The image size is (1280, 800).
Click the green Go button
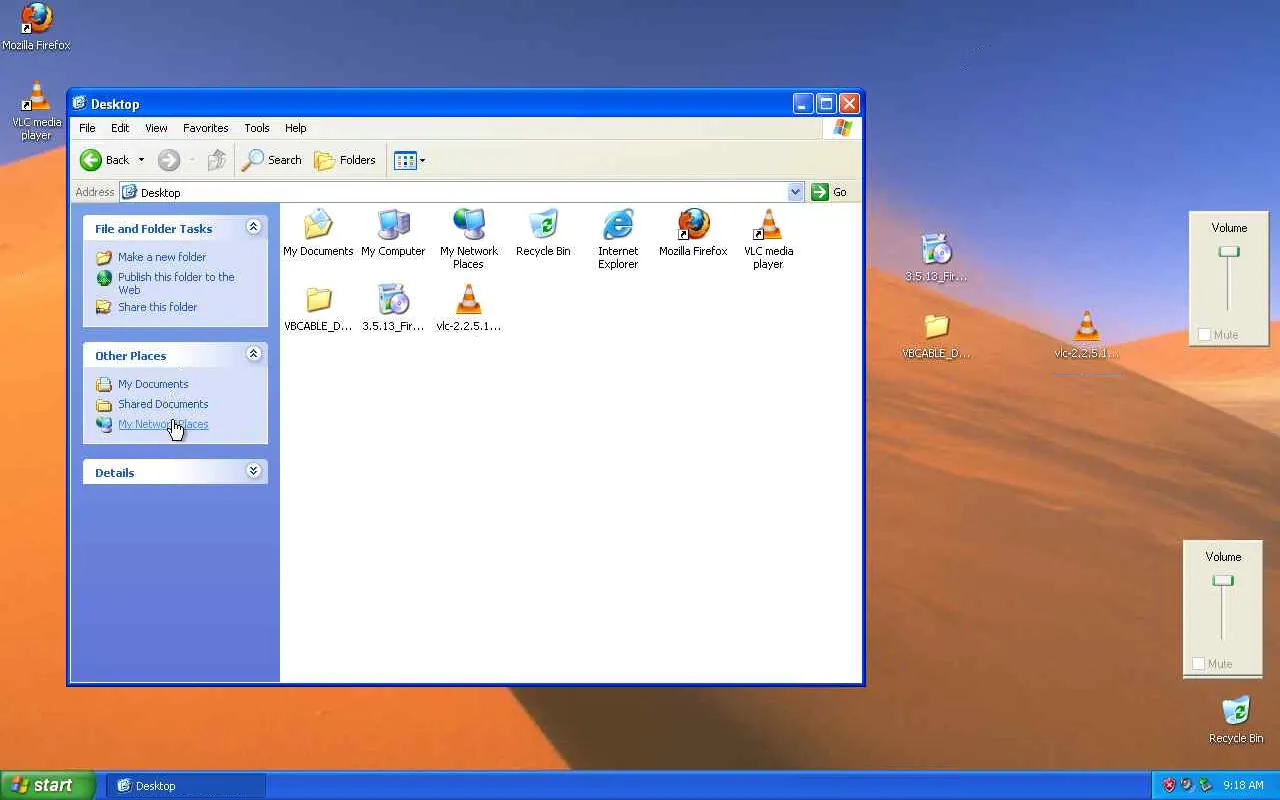coord(830,192)
